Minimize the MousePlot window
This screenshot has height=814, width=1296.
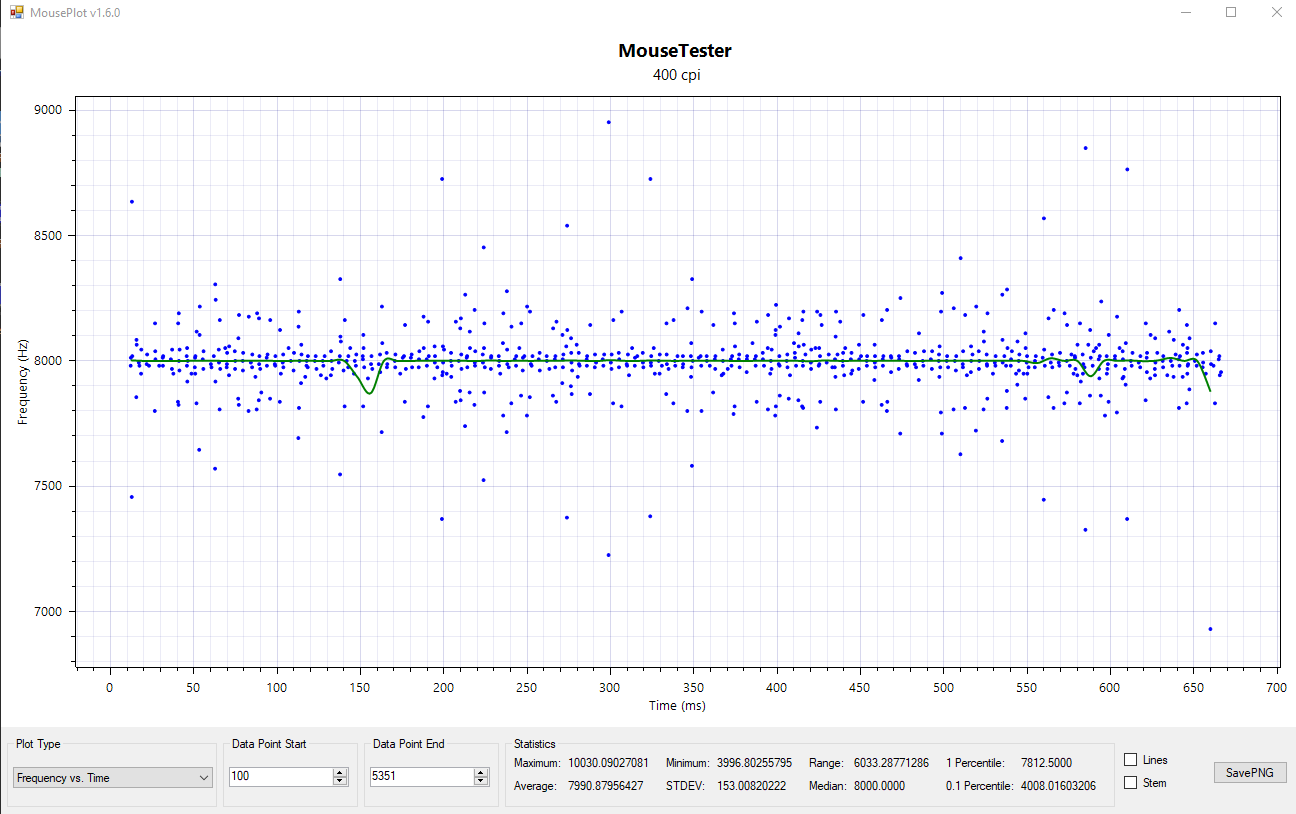[1186, 12]
